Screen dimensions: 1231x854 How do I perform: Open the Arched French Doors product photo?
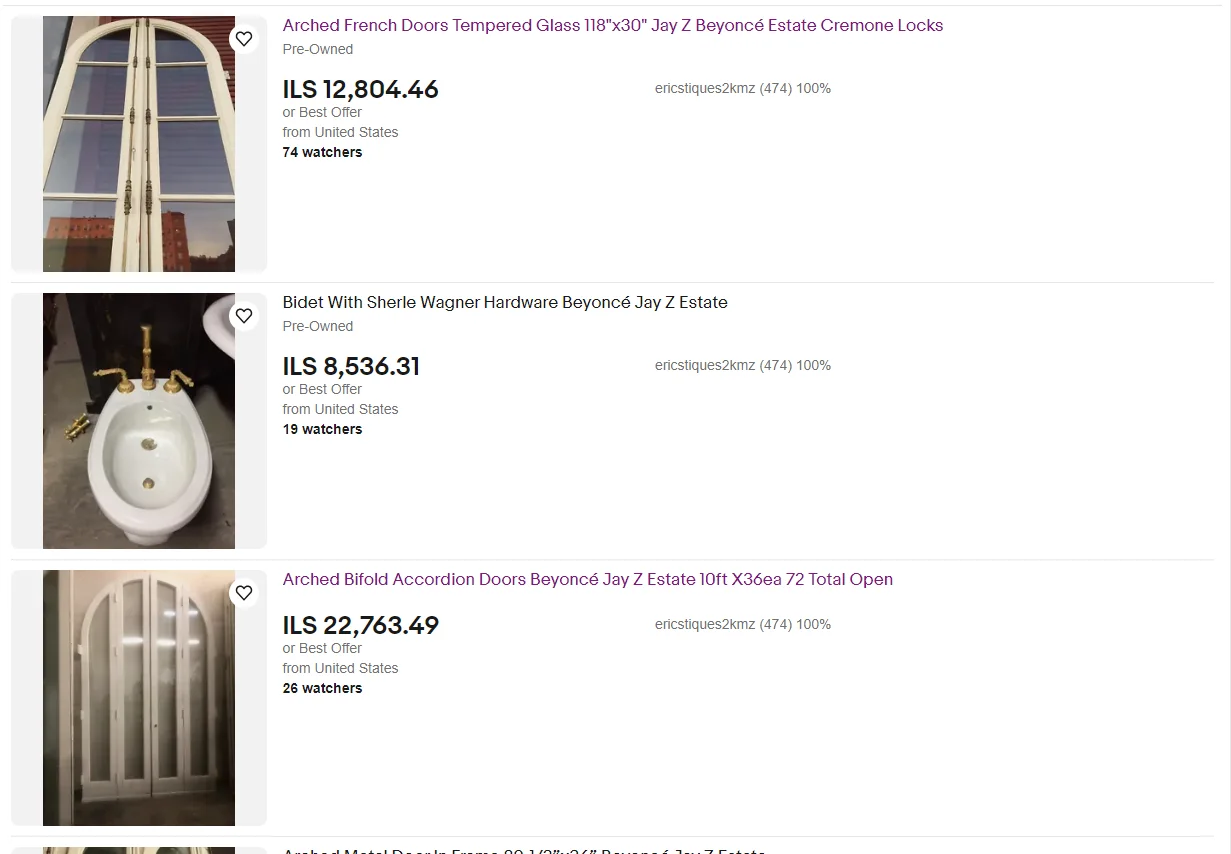(x=139, y=144)
